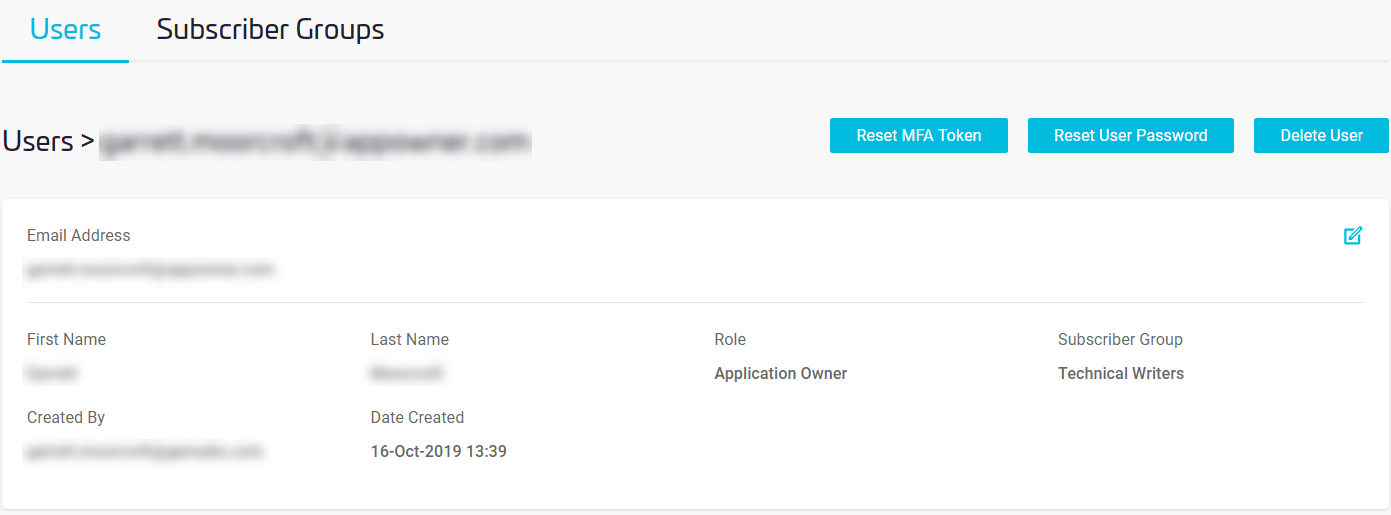Image resolution: width=1391 pixels, height=515 pixels.
Task: Switch to the Users tab
Action: click(65, 30)
